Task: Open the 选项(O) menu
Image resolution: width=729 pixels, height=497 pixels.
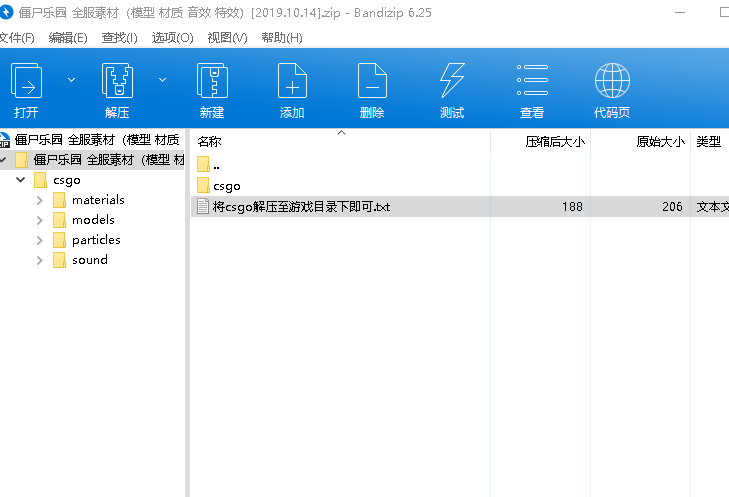Action: coord(172,38)
